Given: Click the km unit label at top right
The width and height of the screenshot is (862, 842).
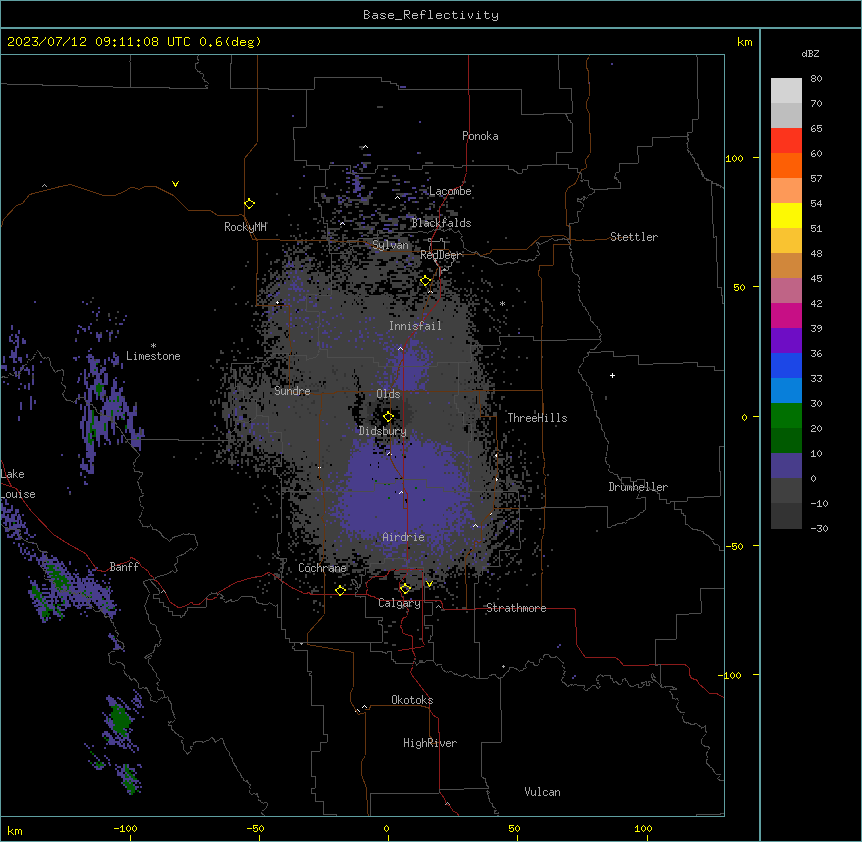Looking at the screenshot, I should point(744,42).
